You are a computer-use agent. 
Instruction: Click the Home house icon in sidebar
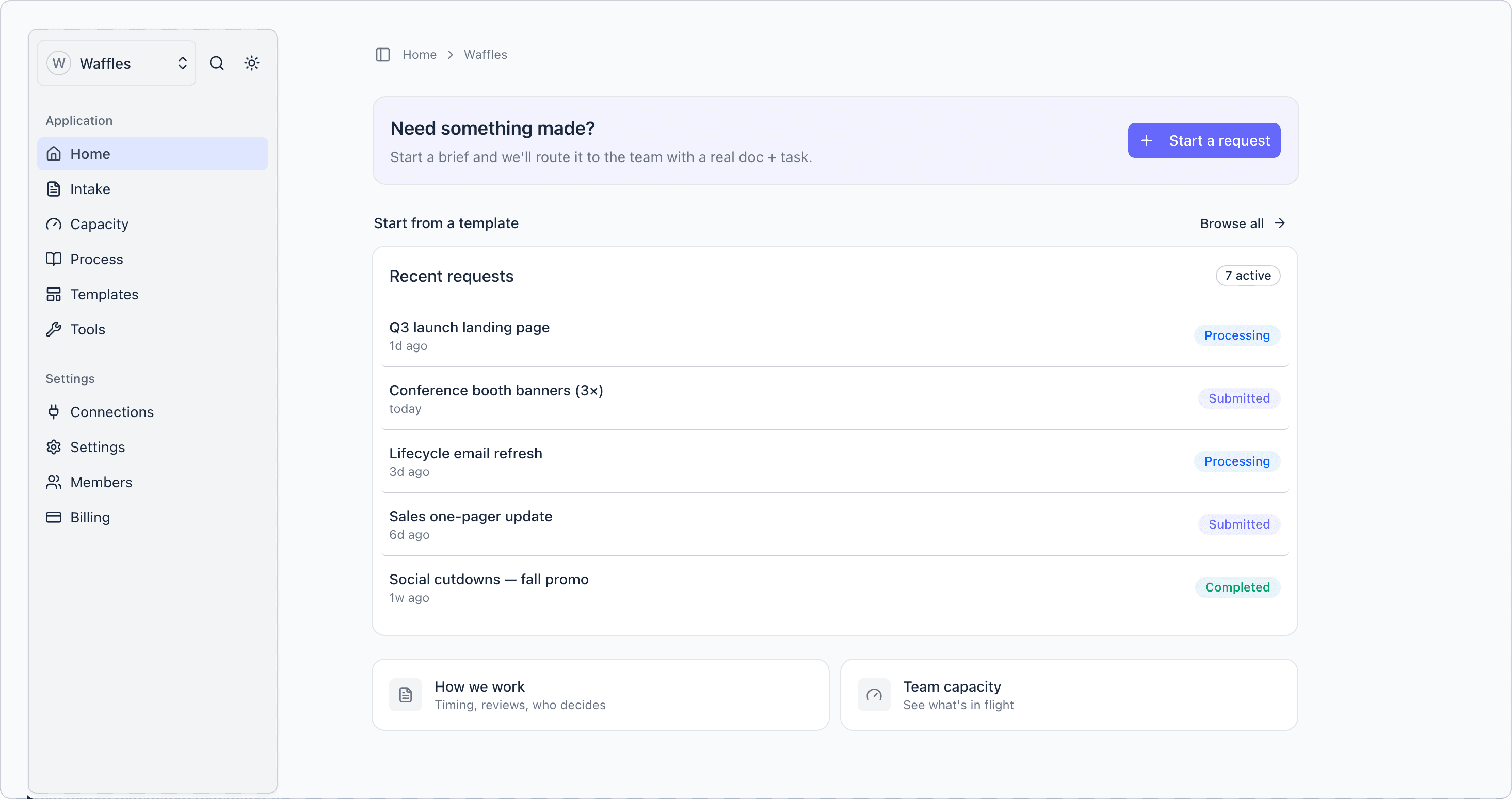[x=54, y=154]
